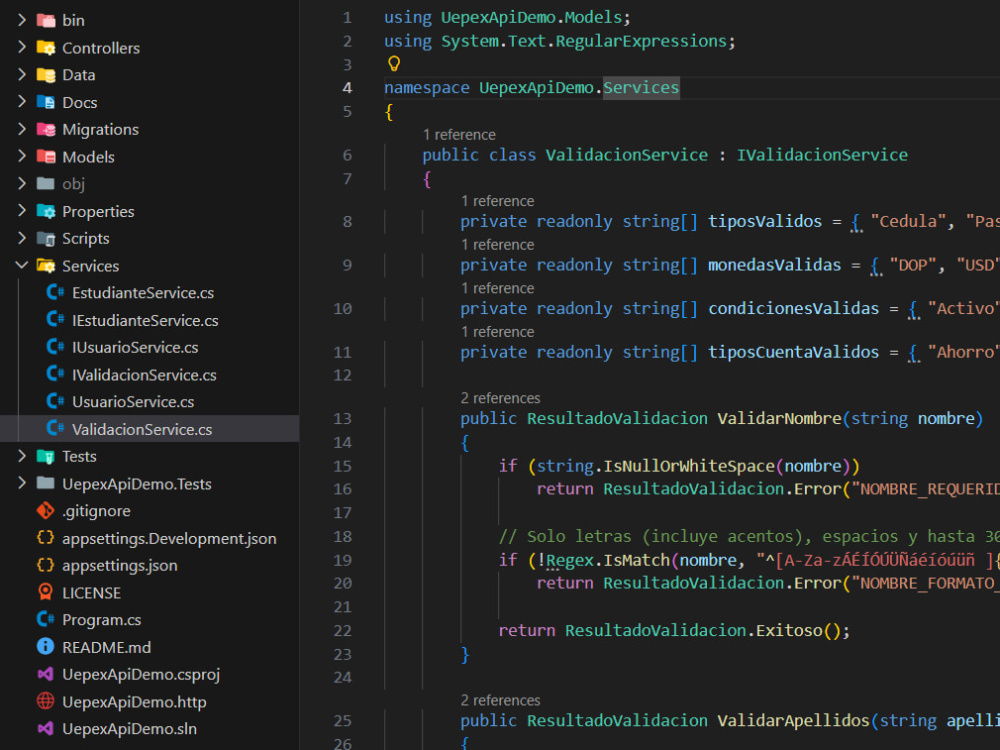Collapse the Services folder chevron
The image size is (1000, 750).
[x=22, y=265]
